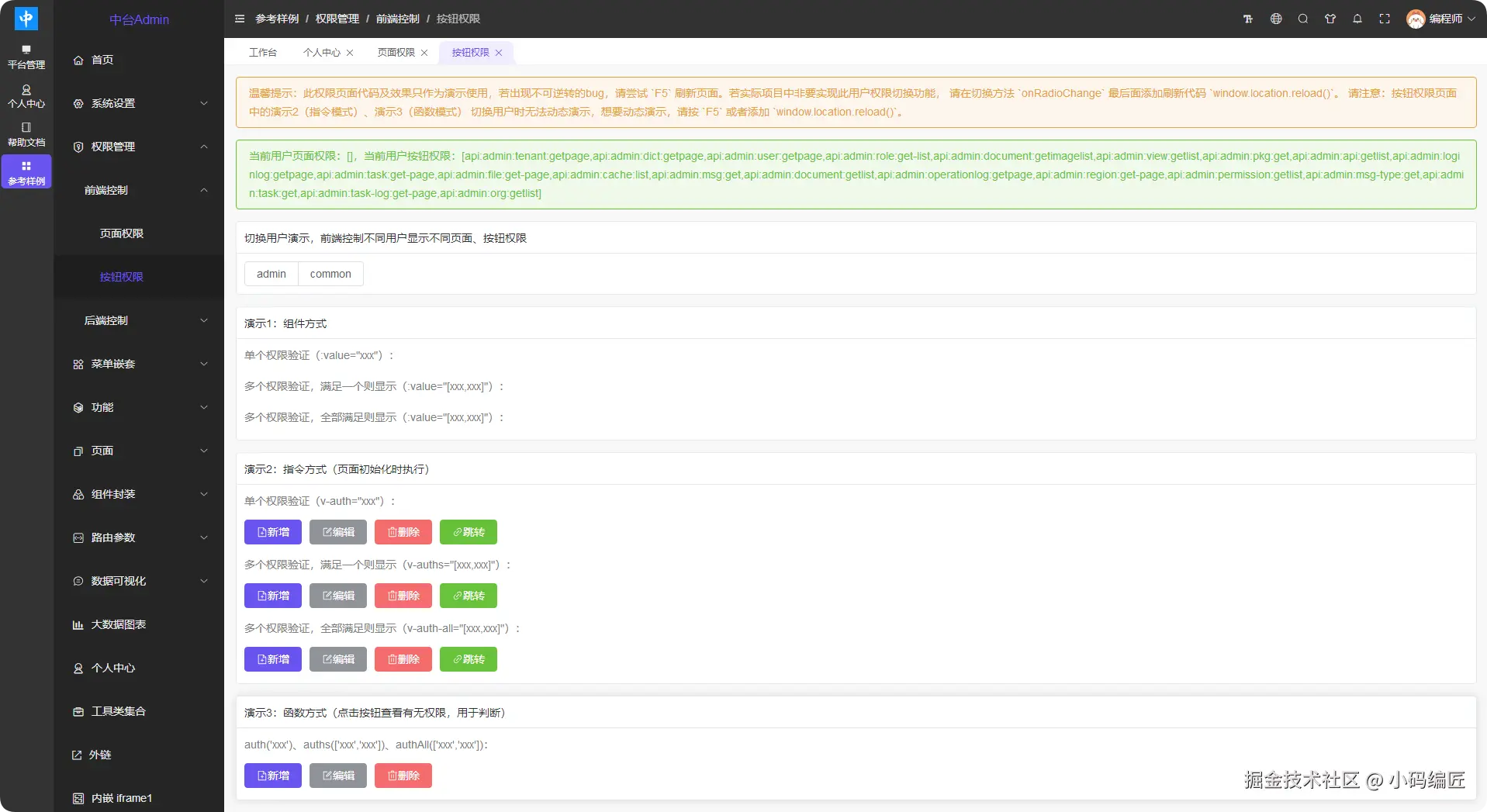Open 帮助文档 in the left rail
Image resolution: width=1487 pixels, height=812 pixels.
click(26, 135)
